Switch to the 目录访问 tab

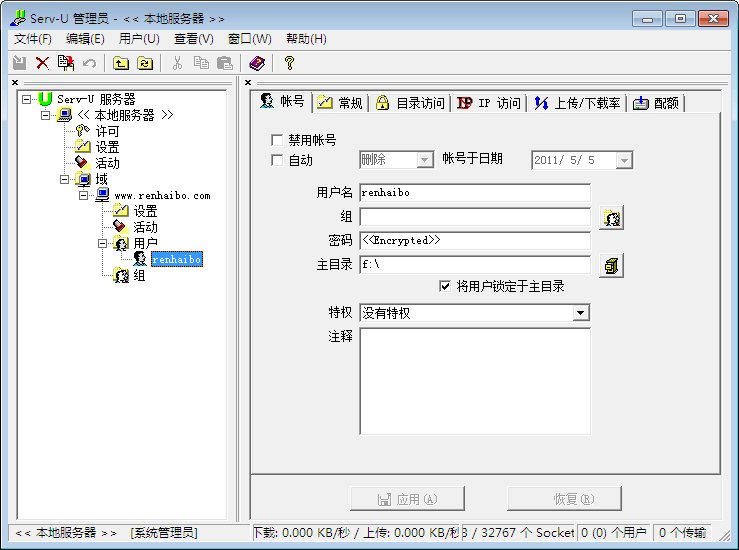point(409,103)
